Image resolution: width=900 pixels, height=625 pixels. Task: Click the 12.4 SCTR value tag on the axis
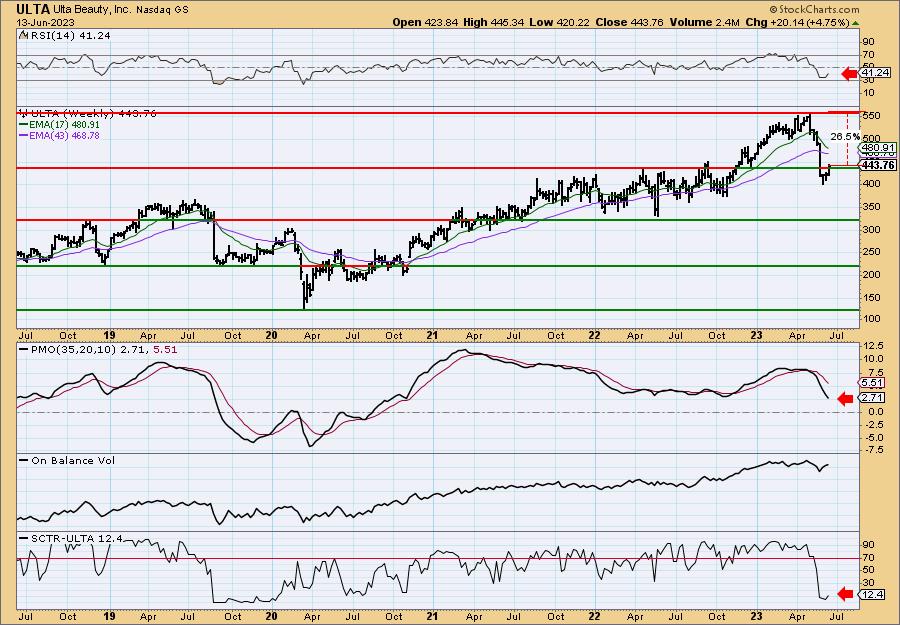(x=872, y=595)
